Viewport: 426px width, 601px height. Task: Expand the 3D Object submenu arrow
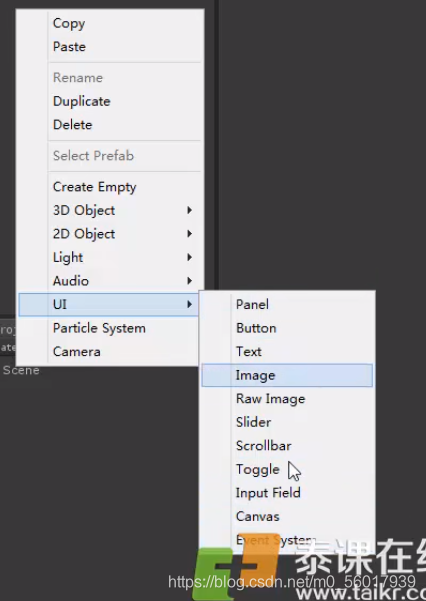pos(189,210)
